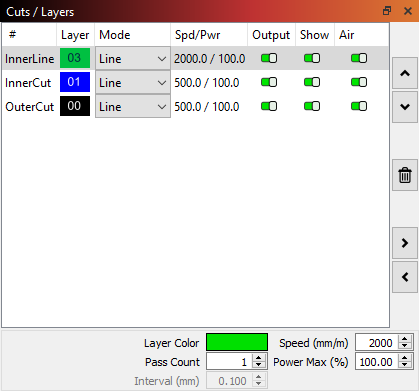419x391 pixels.
Task: Open the Mode dropdown for OuterCut
Action: 133,107
